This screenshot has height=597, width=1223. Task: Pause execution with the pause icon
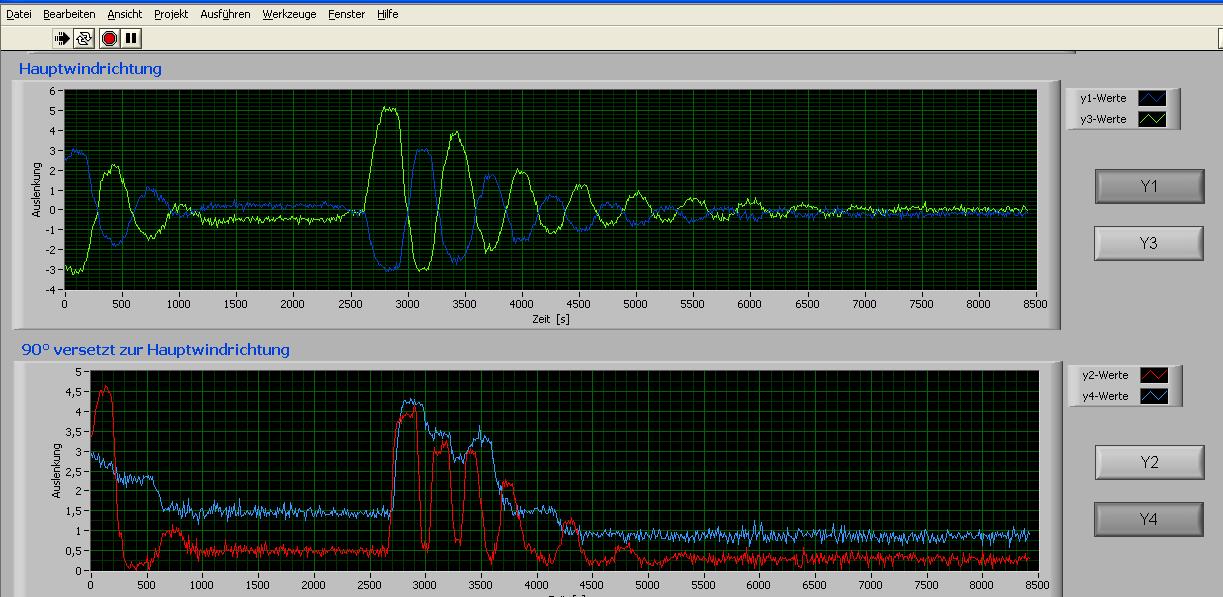pos(131,38)
